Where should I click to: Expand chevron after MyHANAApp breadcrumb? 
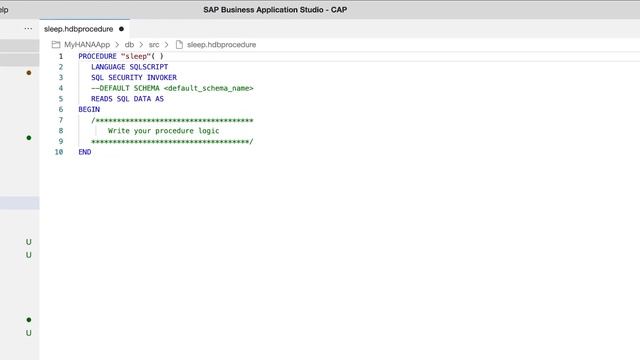tap(117, 44)
